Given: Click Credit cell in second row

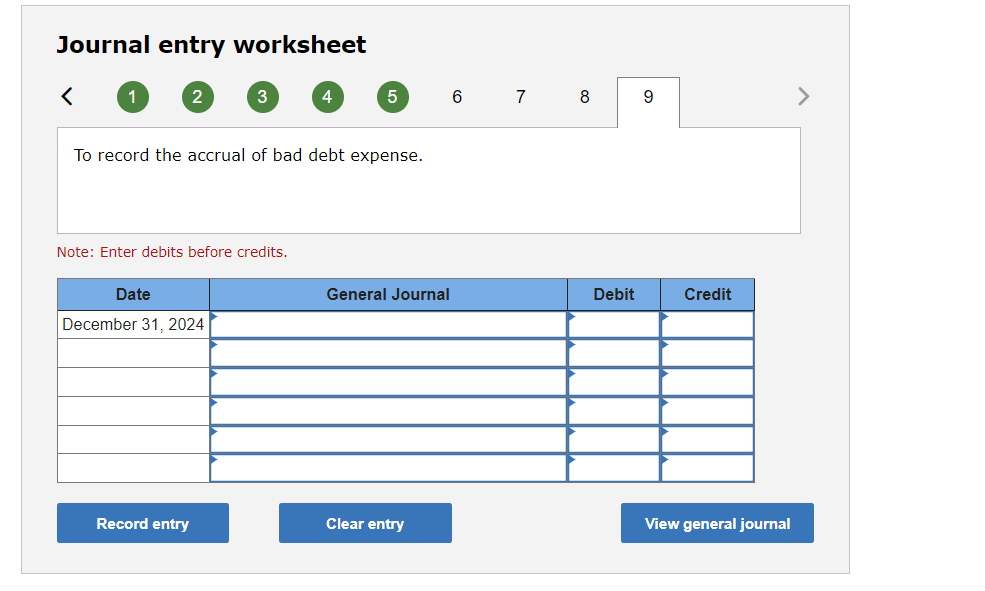Looking at the screenshot, I should [x=707, y=353].
